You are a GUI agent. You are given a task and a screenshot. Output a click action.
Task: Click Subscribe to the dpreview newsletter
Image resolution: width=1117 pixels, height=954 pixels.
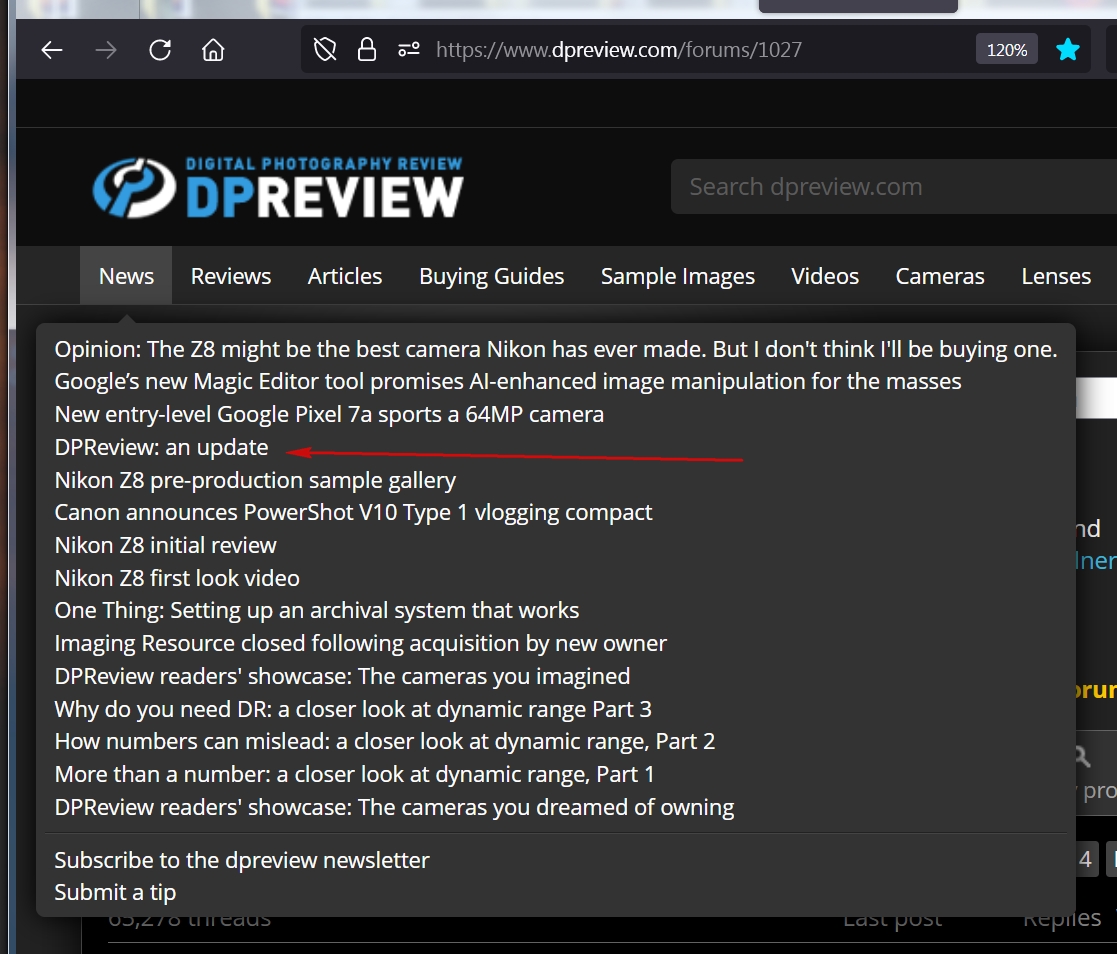[x=241, y=860]
